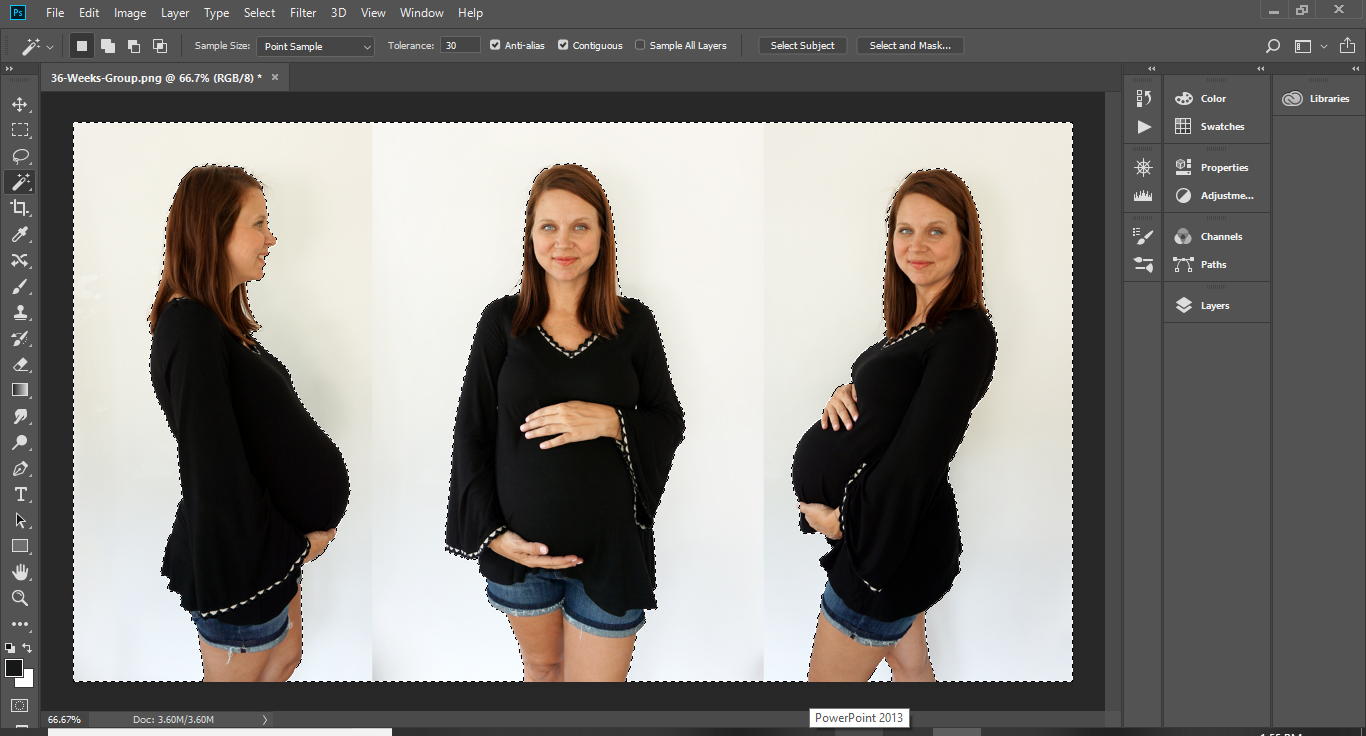Image resolution: width=1366 pixels, height=736 pixels.
Task: Open the Brush Settings panel icon
Action: 1144,236
